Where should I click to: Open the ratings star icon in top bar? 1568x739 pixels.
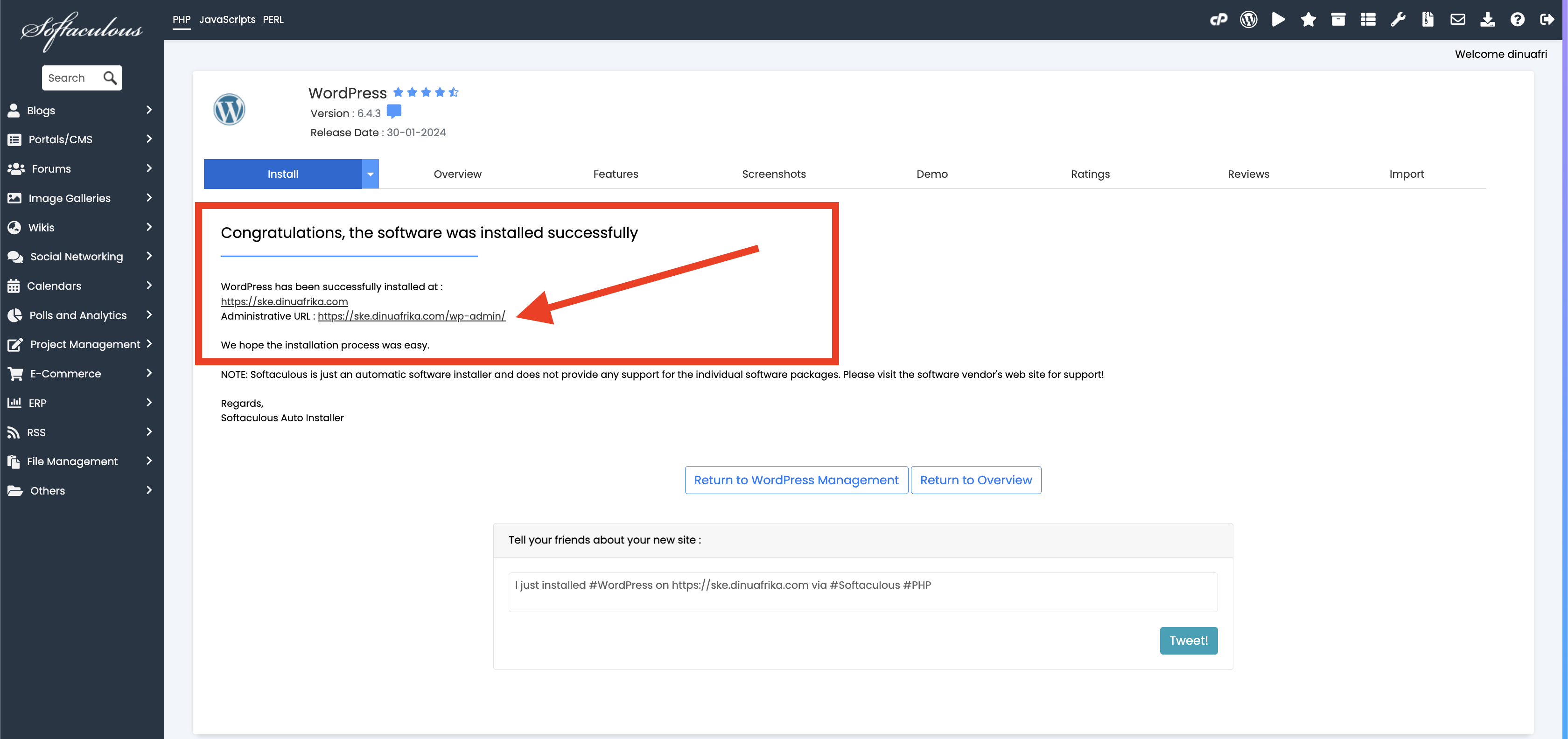tap(1308, 20)
